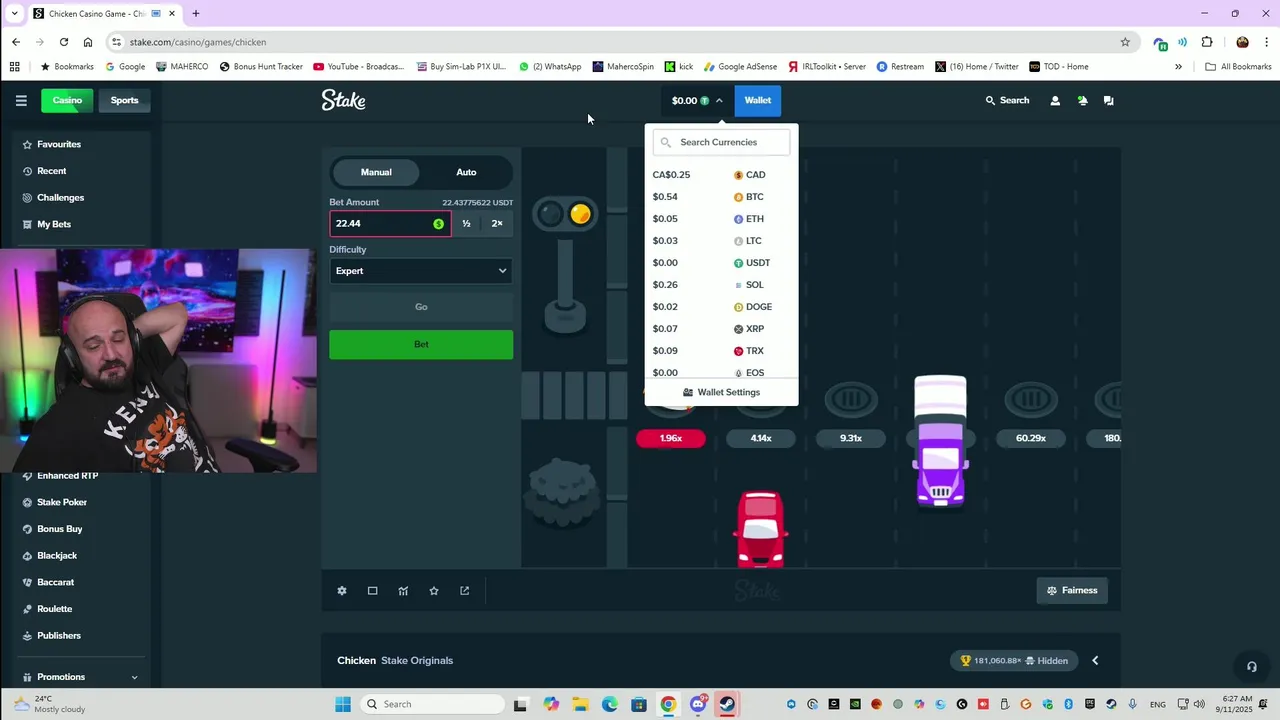Viewport: 1280px width, 720px height.
Task: Open Edge browser in taskbar
Action: point(610,704)
